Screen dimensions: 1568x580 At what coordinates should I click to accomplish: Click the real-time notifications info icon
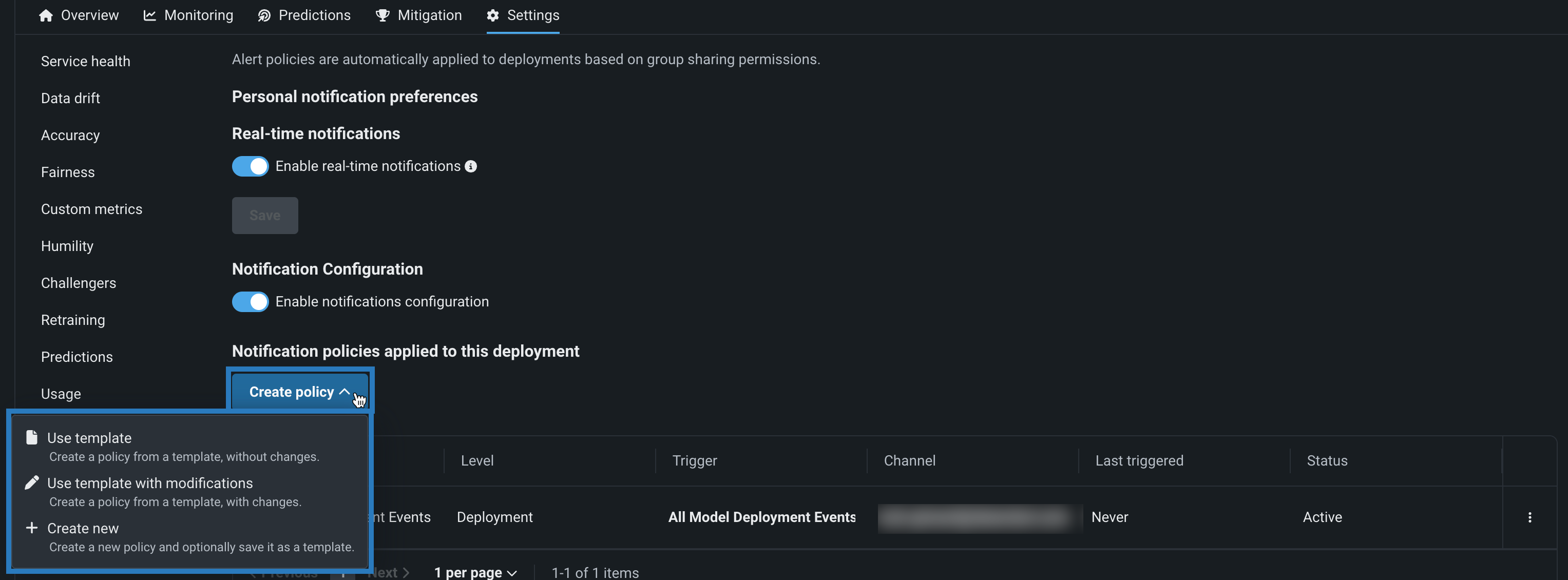click(x=470, y=166)
